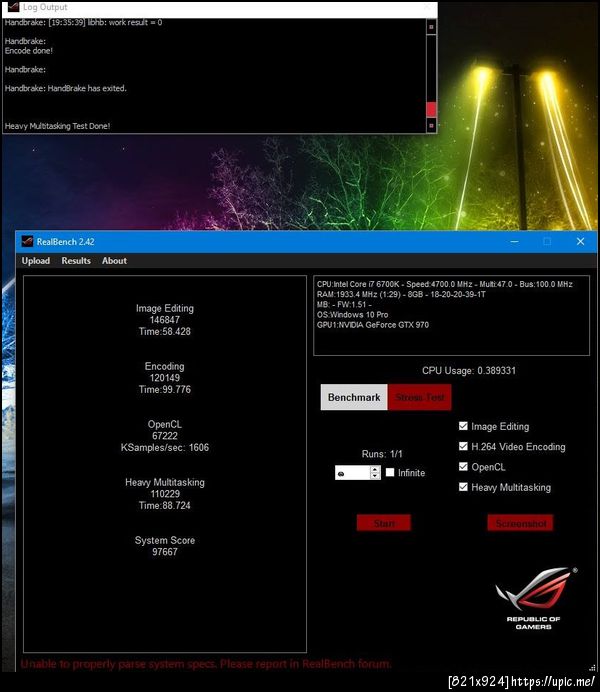Disable the Heavy Multitasking checkbox
Screen dimensions: 600x692
(x=463, y=487)
